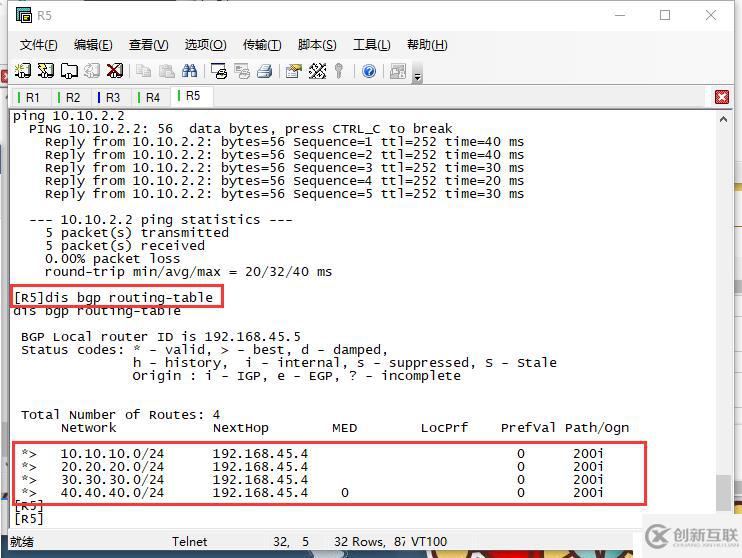
Task: Click the R5 application icon in title bar
Action: point(23,15)
